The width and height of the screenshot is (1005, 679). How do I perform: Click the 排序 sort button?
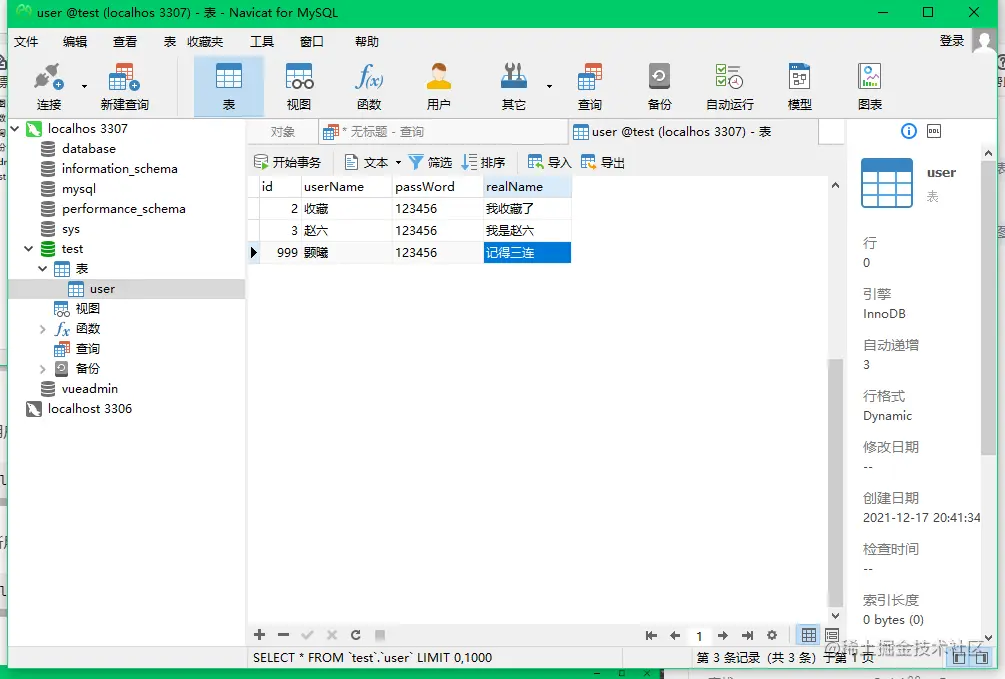[483, 163]
